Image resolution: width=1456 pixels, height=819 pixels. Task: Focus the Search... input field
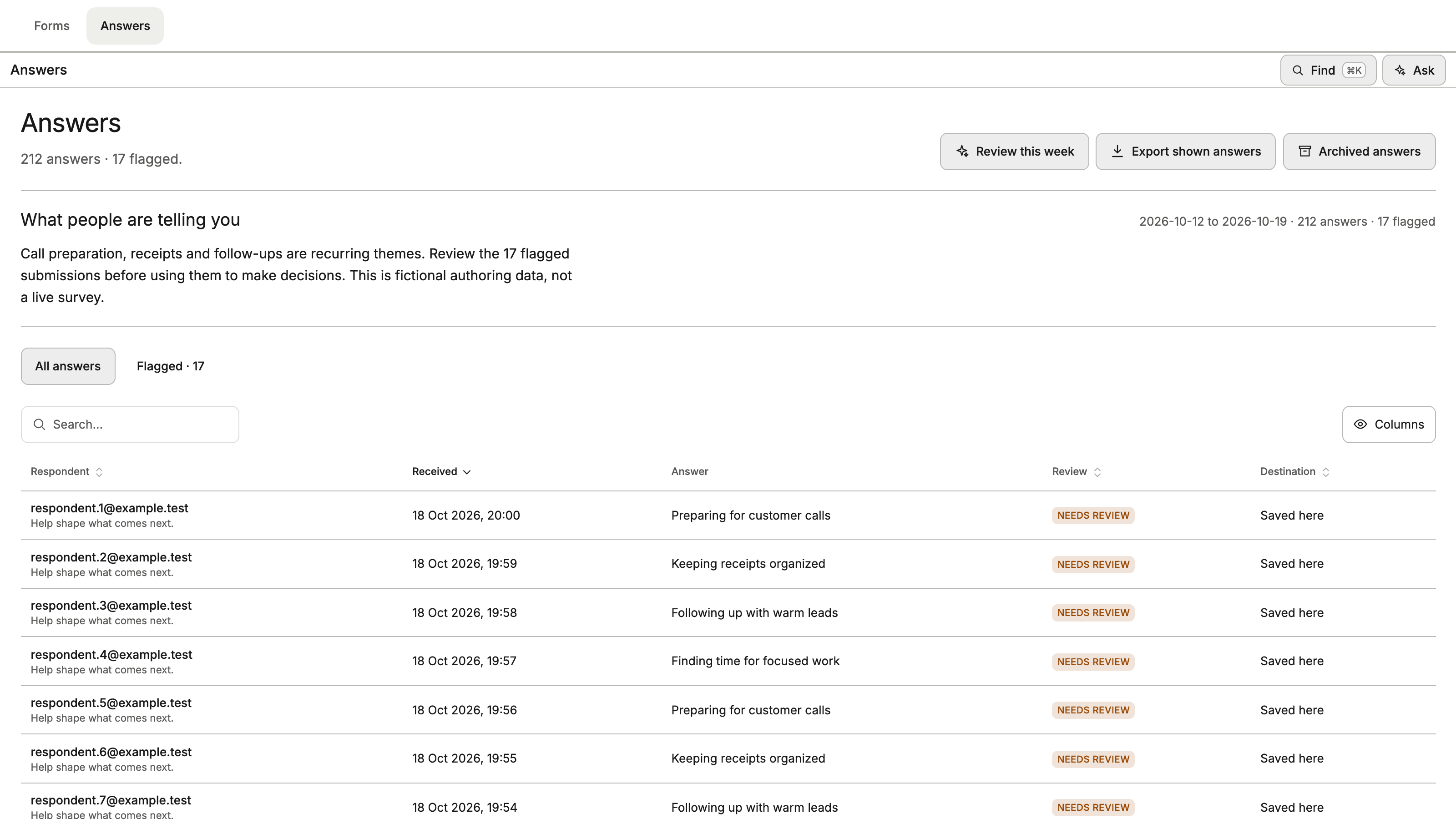coord(130,424)
